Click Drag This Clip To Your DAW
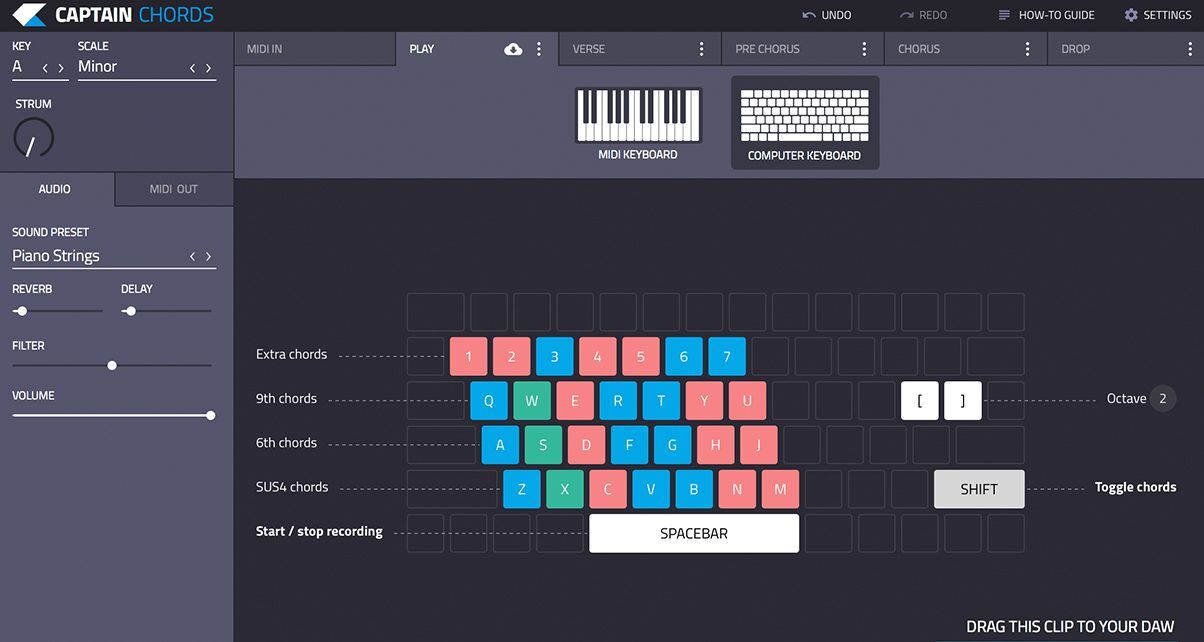This screenshot has width=1204, height=642. (1070, 627)
